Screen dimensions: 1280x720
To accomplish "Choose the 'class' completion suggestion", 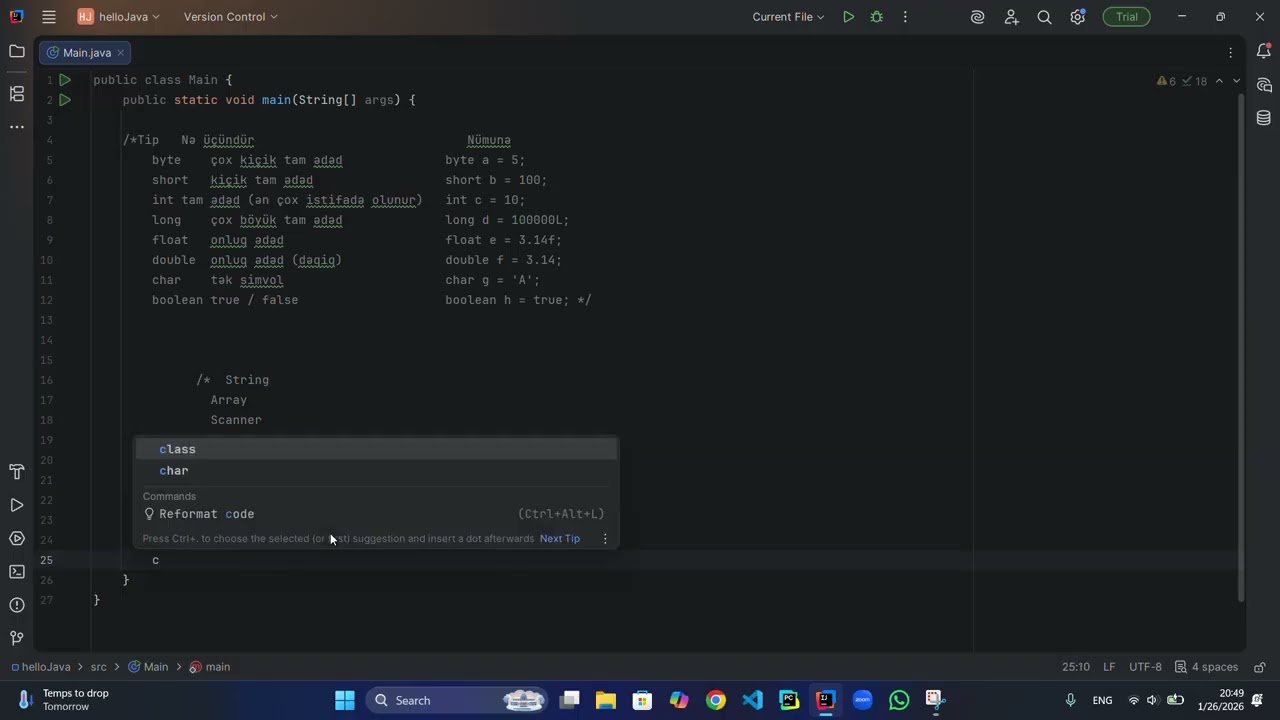I will pos(376,449).
